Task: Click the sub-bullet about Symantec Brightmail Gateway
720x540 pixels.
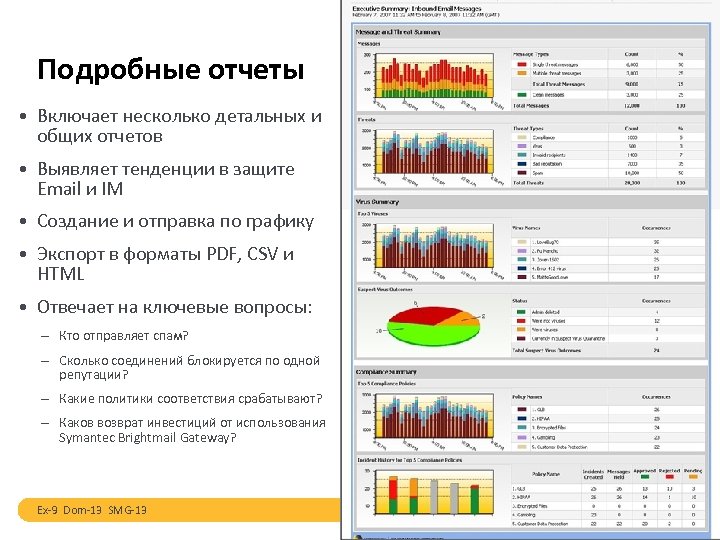Action: click(x=192, y=430)
